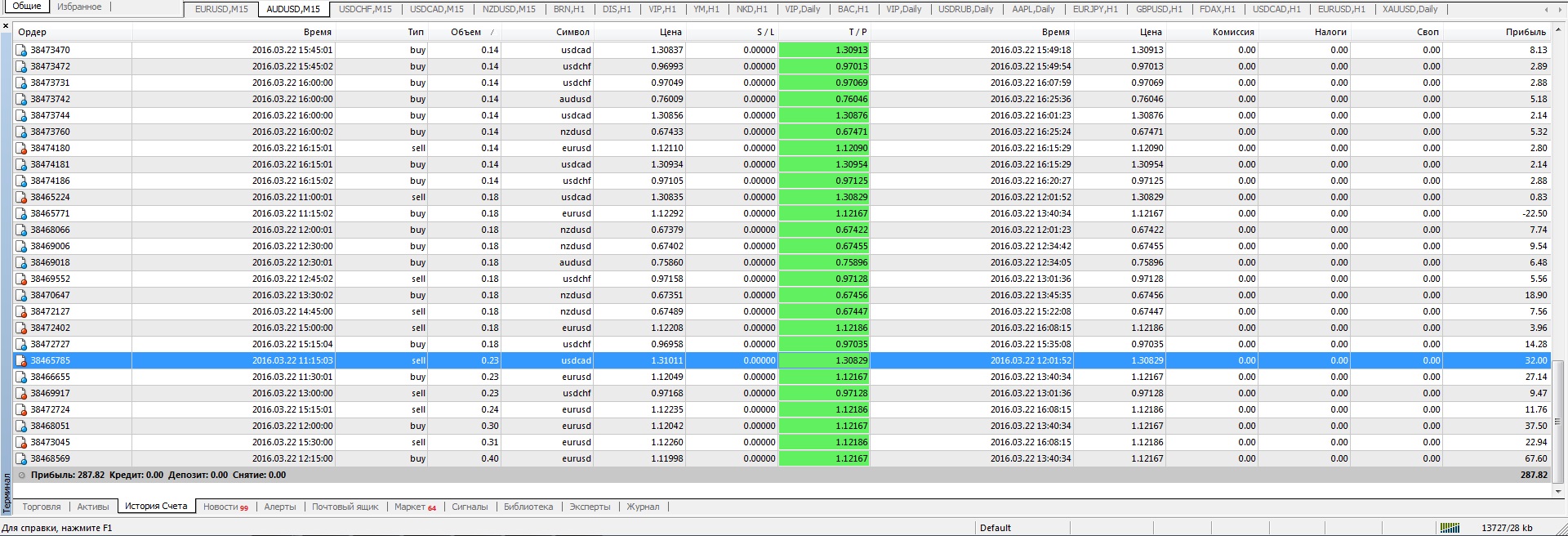This screenshot has height=536, width=1568.
Task: Open the Алерты terminal tab
Action: pos(280,507)
